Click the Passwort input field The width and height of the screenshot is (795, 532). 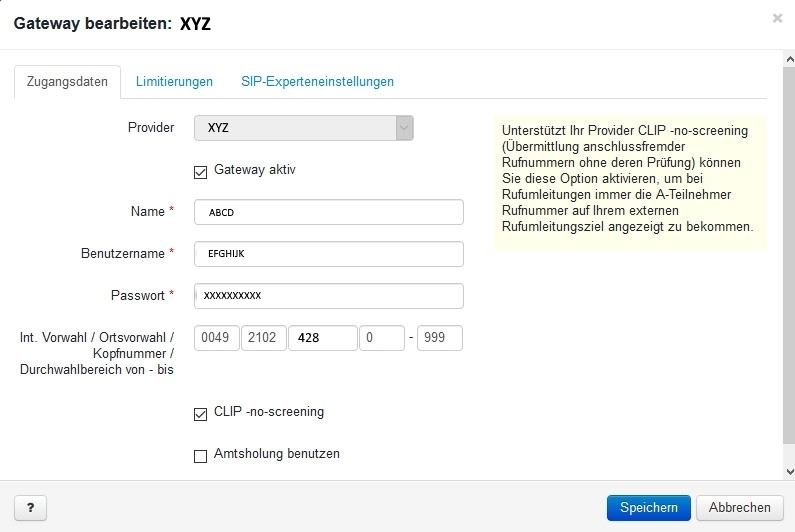click(328, 296)
